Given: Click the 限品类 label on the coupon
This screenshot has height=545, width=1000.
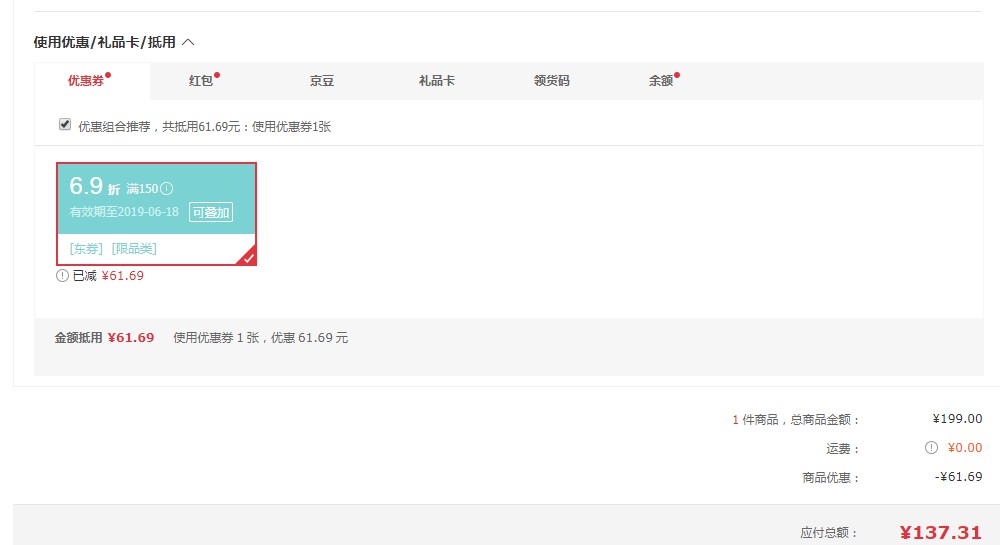Looking at the screenshot, I should point(134,249).
